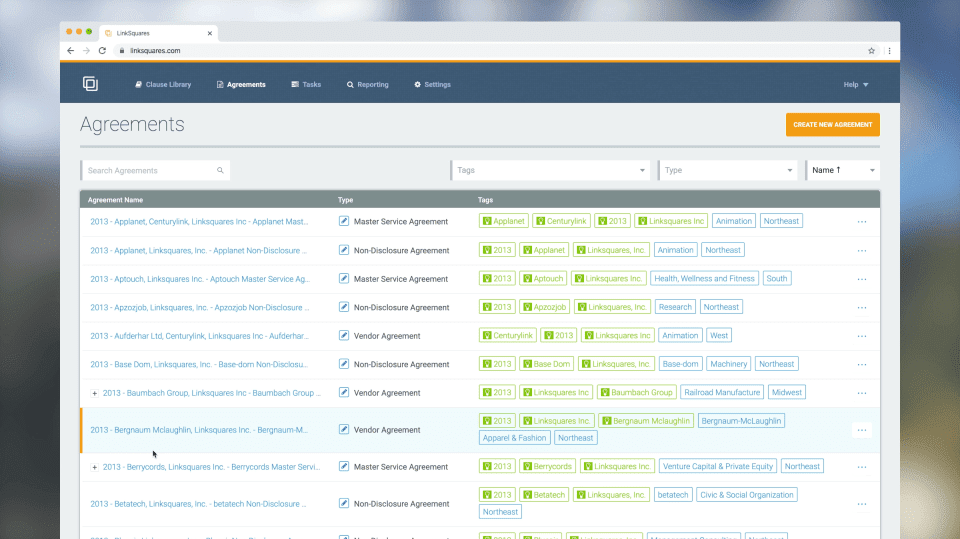Screen dimensions: 960x539
Task: Focus the Search Agreements field
Action: [x=155, y=170]
